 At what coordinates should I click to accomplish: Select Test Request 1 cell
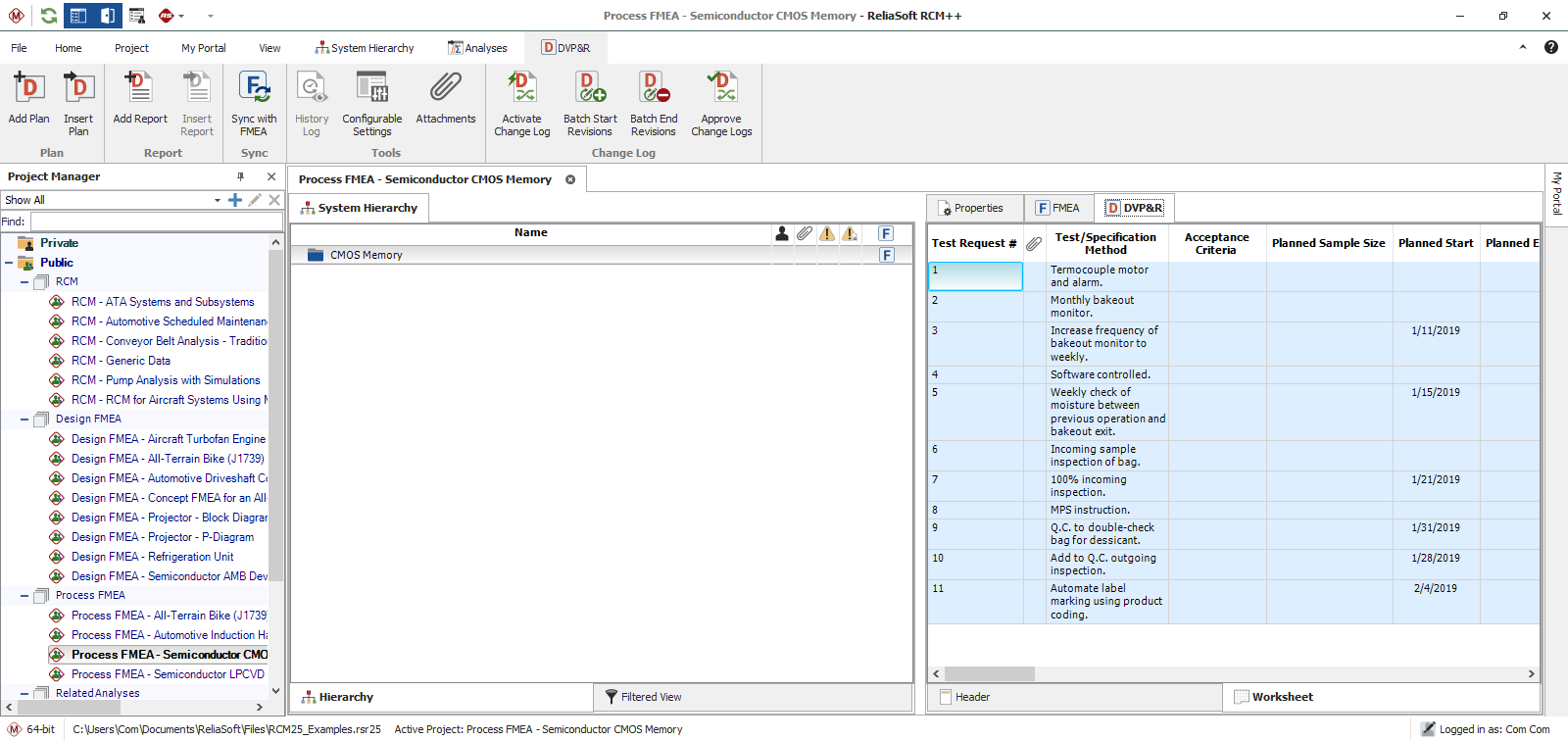pyautogui.click(x=975, y=276)
